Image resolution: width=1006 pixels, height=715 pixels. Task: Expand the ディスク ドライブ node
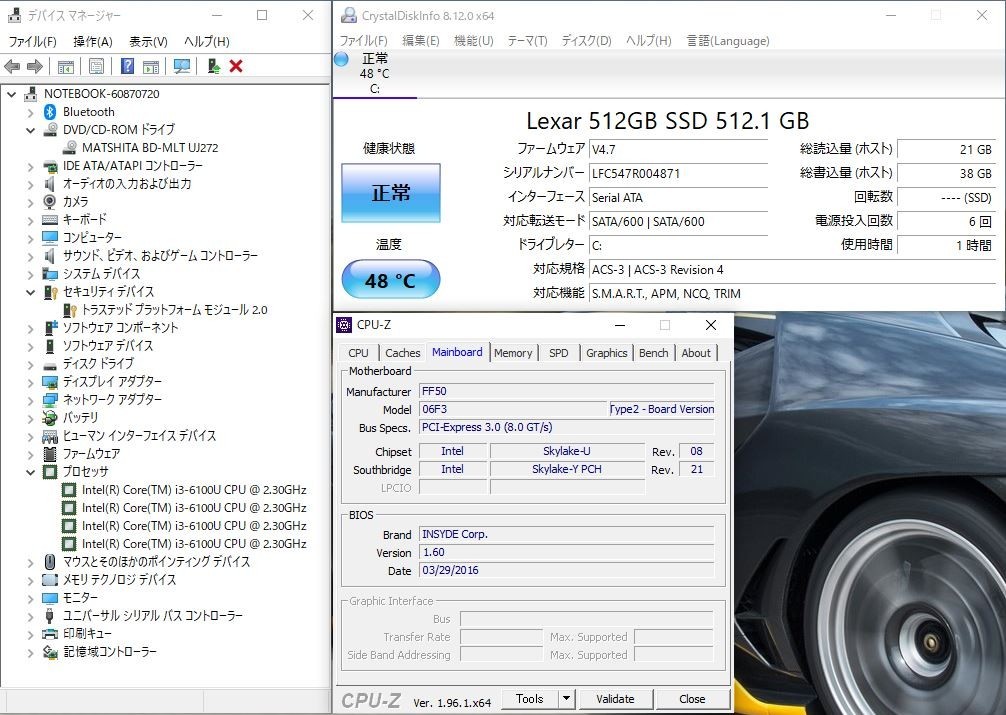30,364
